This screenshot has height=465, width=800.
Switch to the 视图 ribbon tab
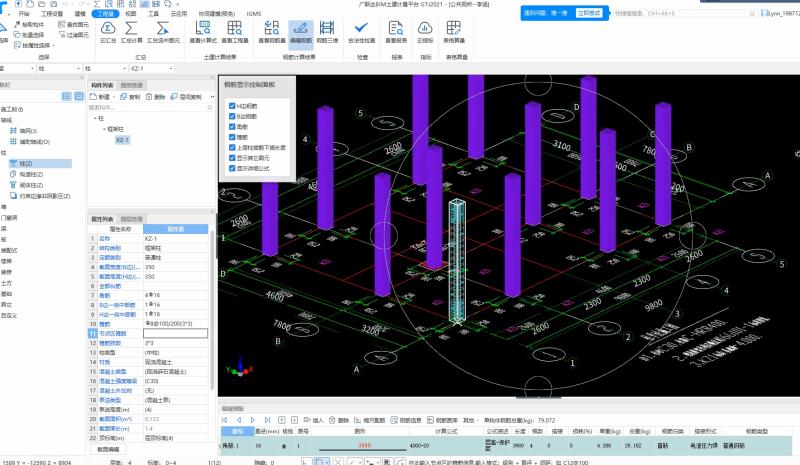pos(131,16)
